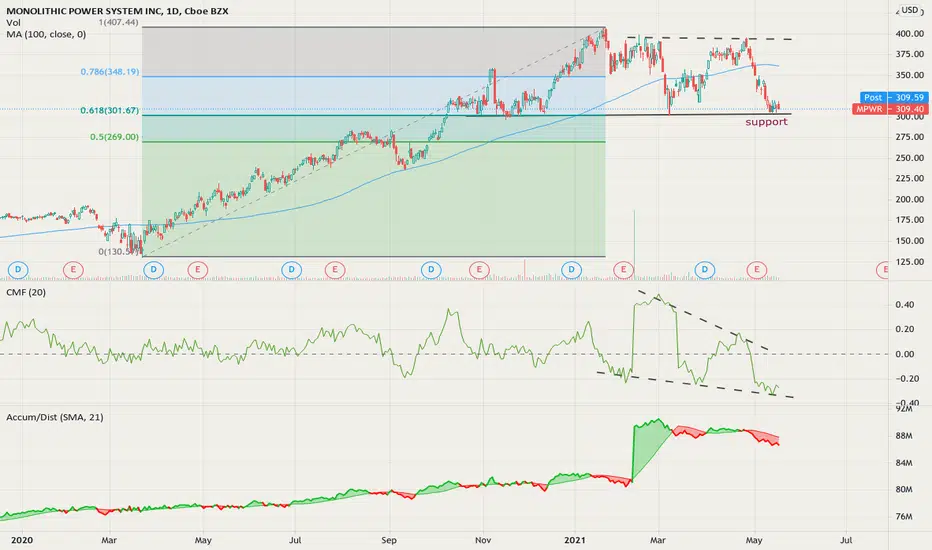Click the Post 309.59 price label
This screenshot has width=932, height=550.
point(894,98)
